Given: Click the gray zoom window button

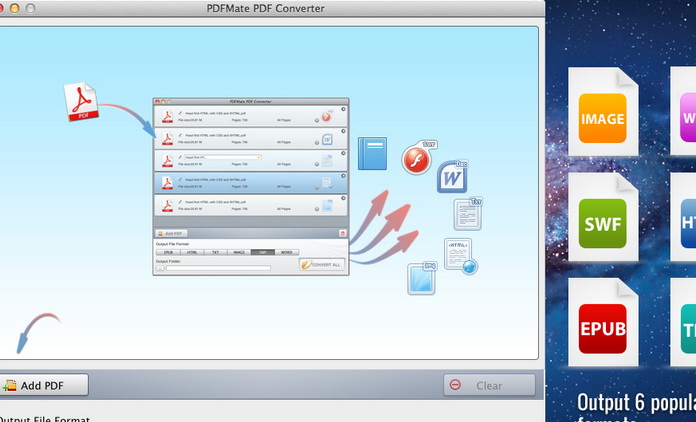Looking at the screenshot, I should [x=30, y=8].
